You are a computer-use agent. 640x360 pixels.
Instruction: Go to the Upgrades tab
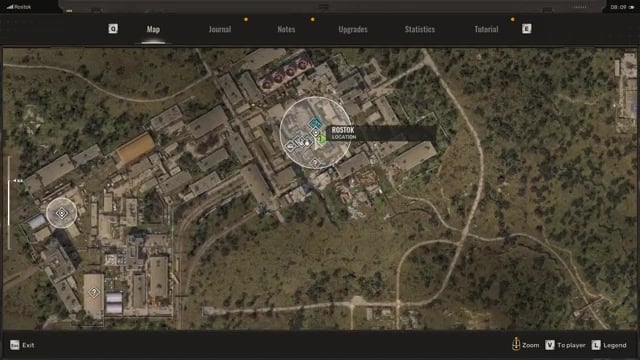353,29
